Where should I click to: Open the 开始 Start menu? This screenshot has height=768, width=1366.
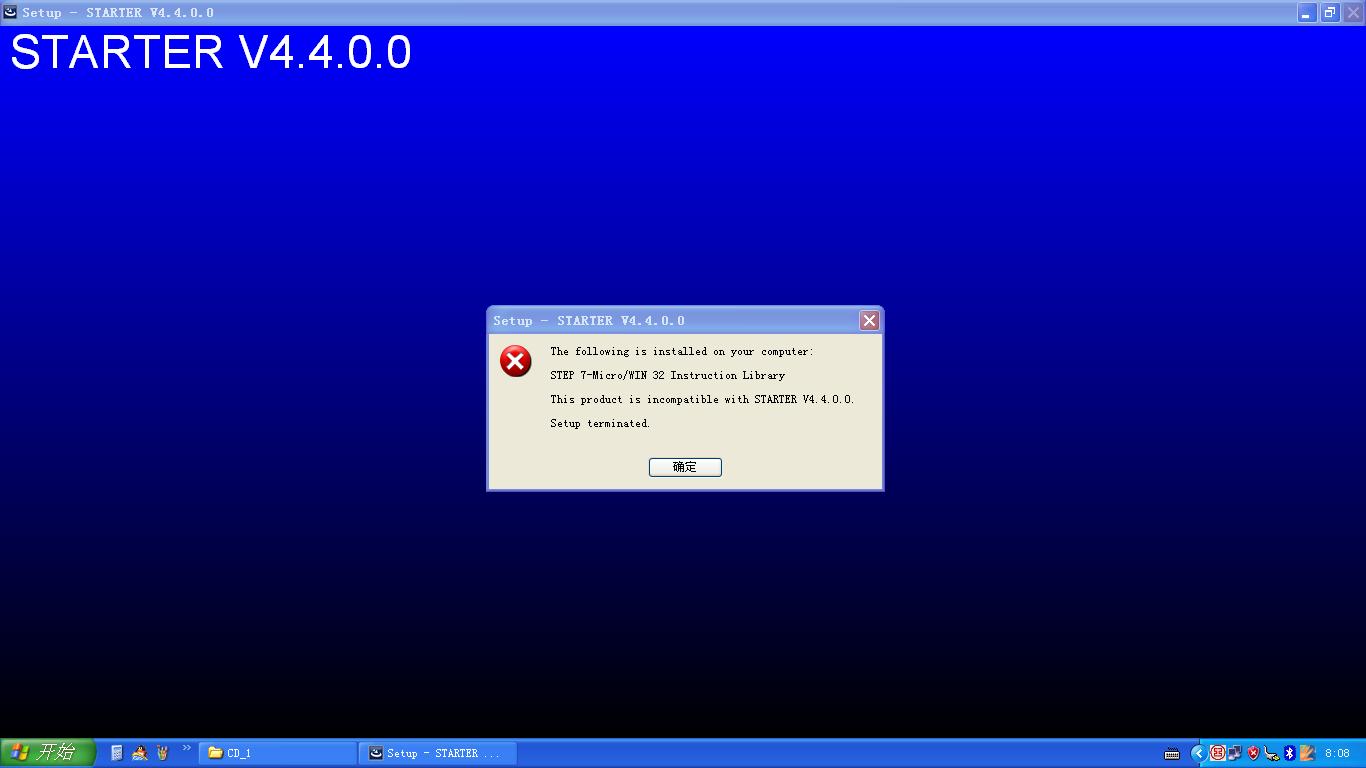(48, 753)
